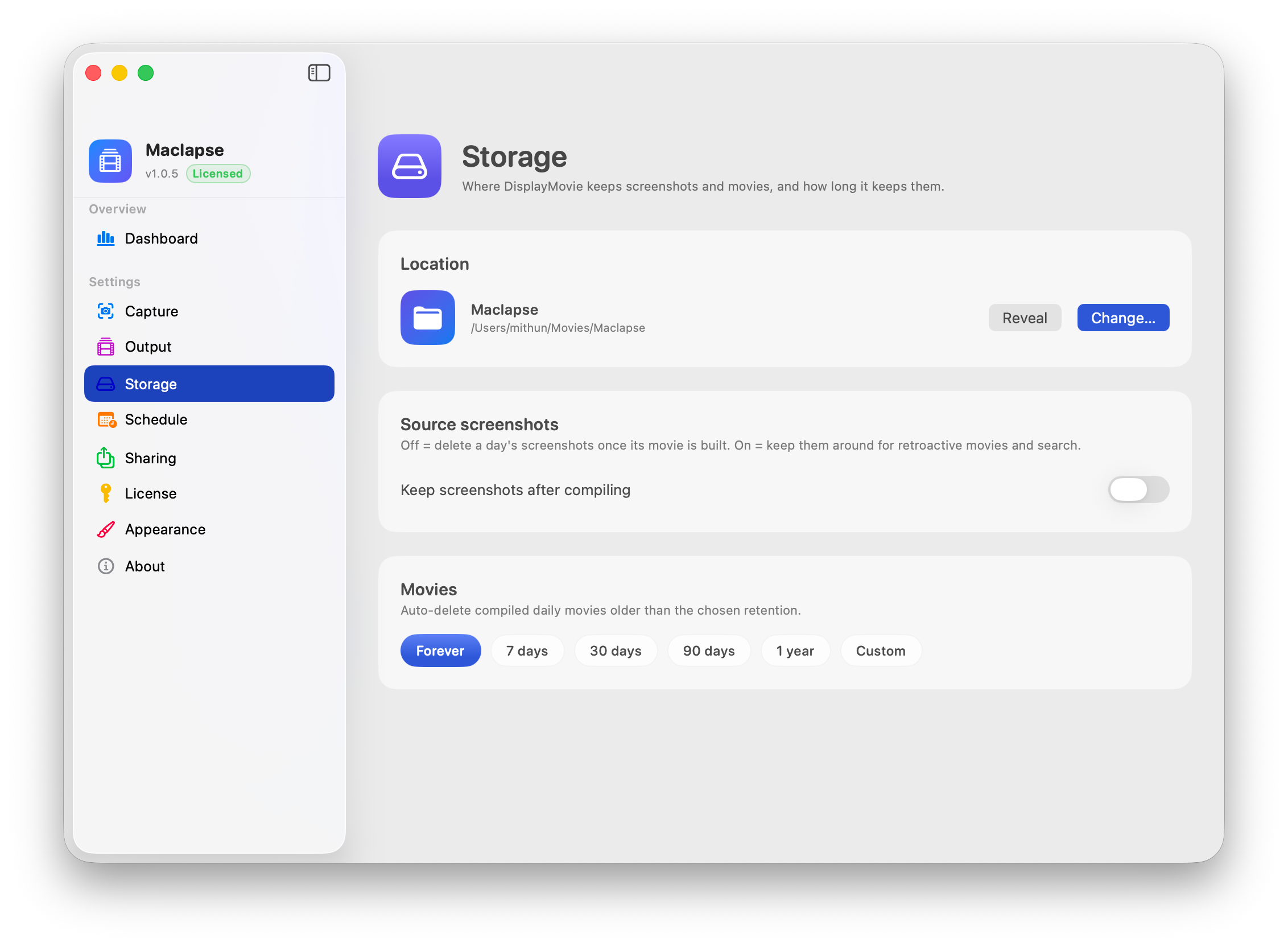Select the Storage sidebar item
1288x947 pixels.
click(x=209, y=384)
